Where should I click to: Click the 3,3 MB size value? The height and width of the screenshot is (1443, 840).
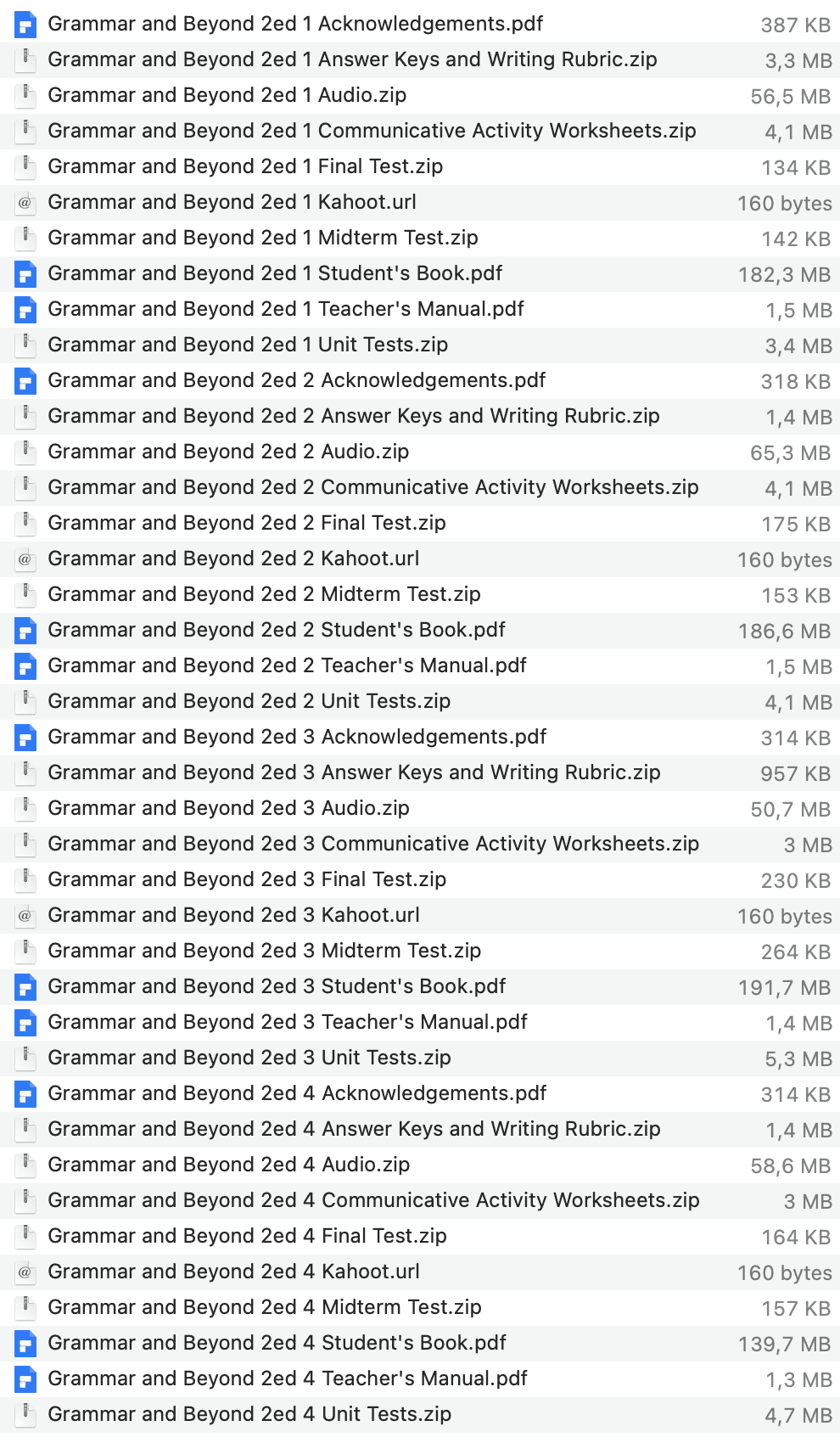[x=798, y=61]
